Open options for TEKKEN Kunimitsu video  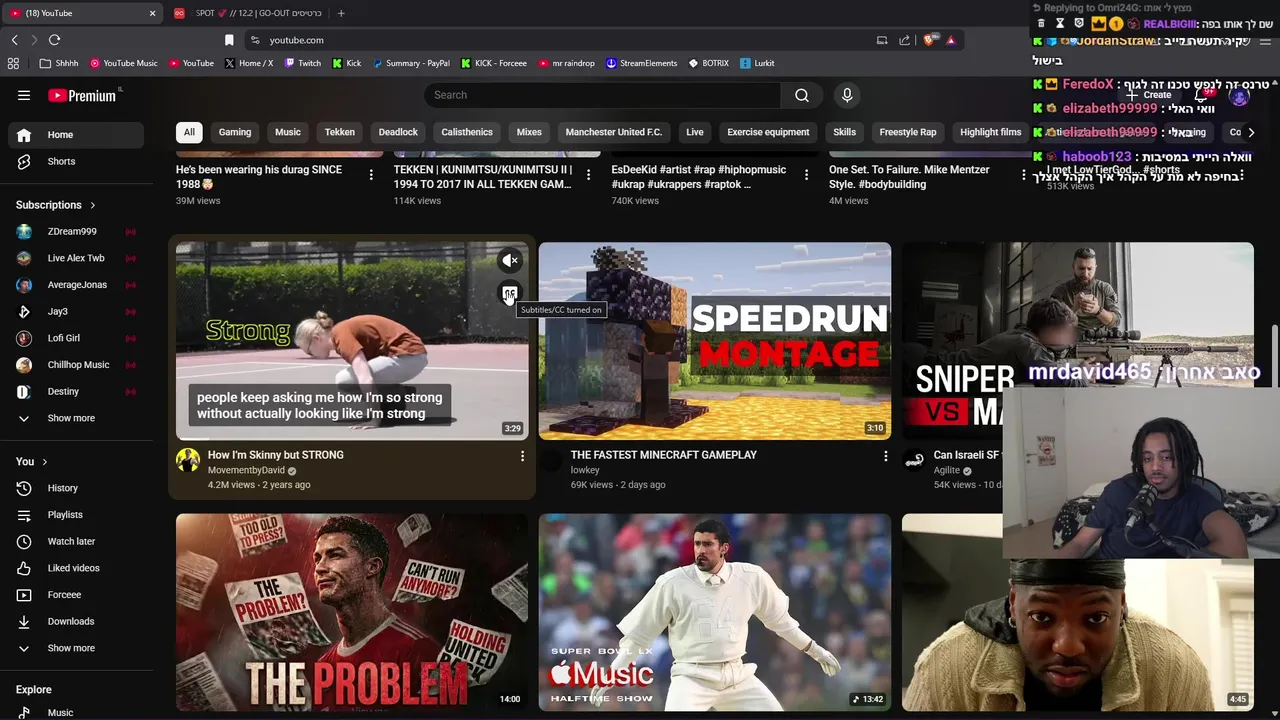[x=588, y=175]
